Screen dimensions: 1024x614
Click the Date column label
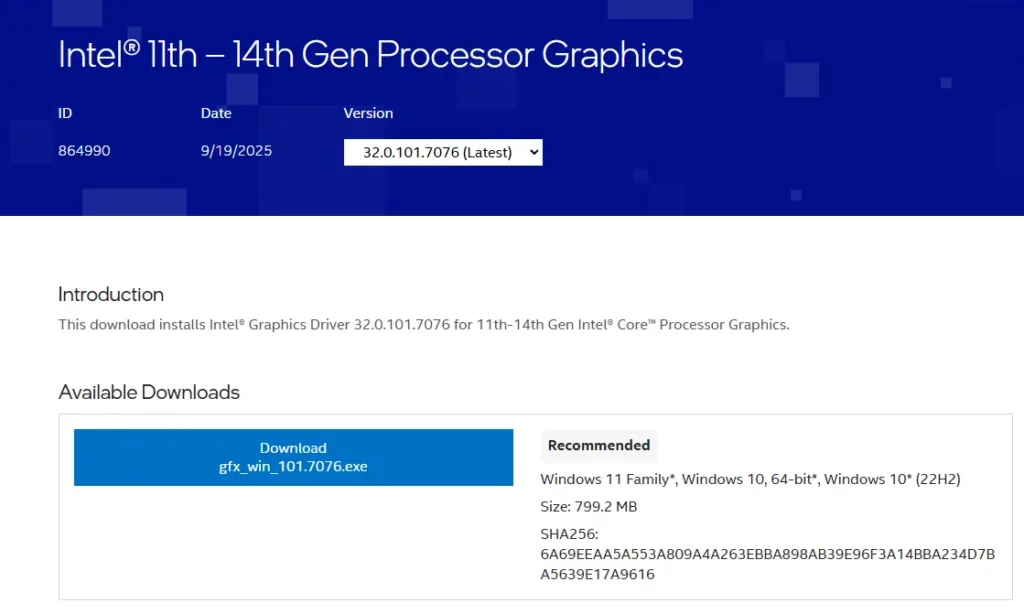[216, 113]
